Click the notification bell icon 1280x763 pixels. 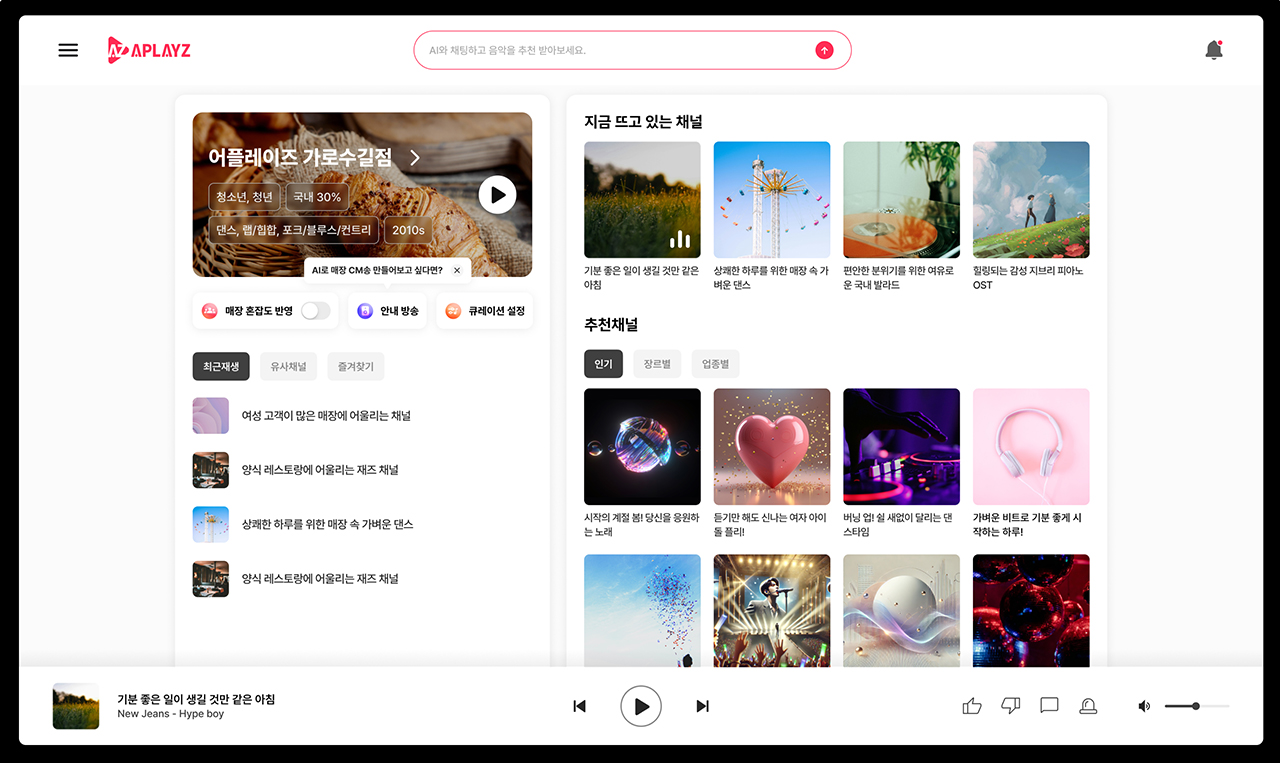(x=1214, y=50)
